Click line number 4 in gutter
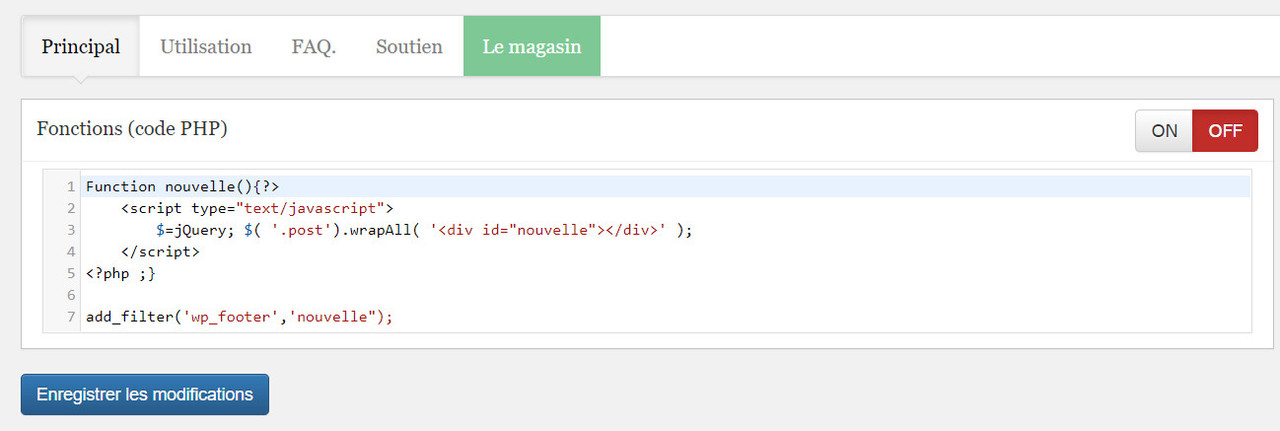The height and width of the screenshot is (431, 1280). [71, 252]
